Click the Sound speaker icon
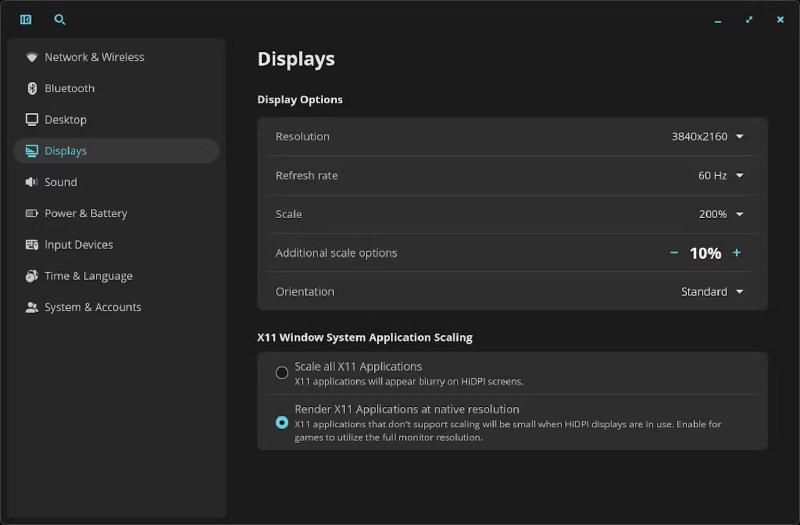800x525 pixels. [32, 182]
